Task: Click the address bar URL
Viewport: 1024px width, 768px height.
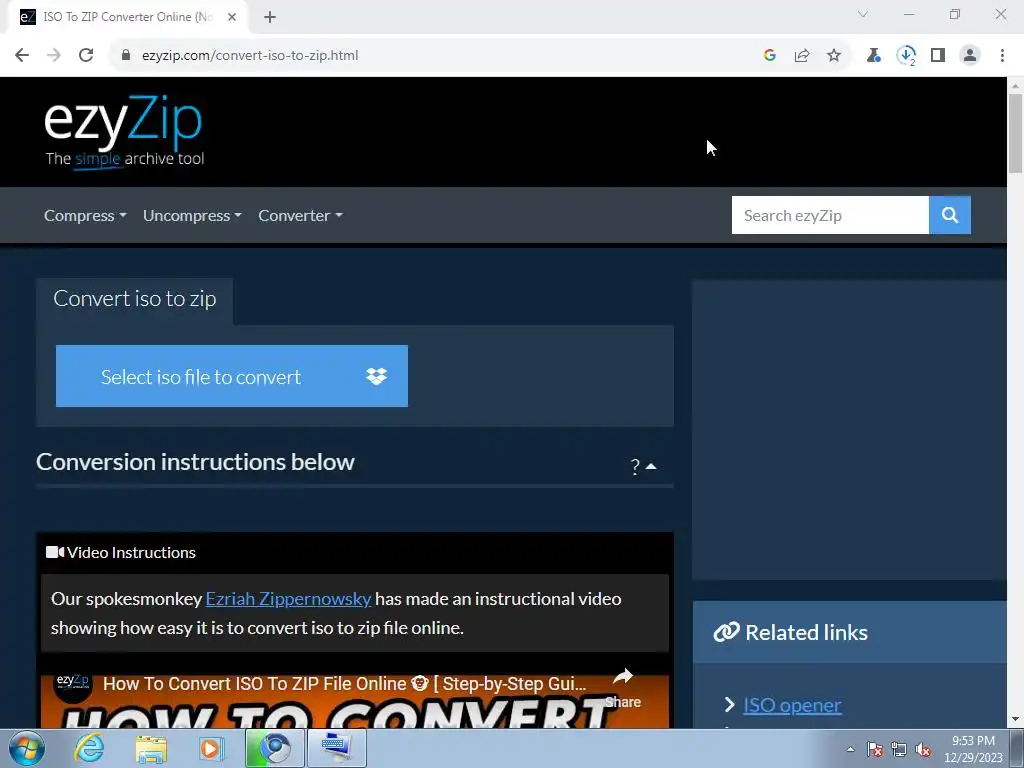Action: click(250, 56)
